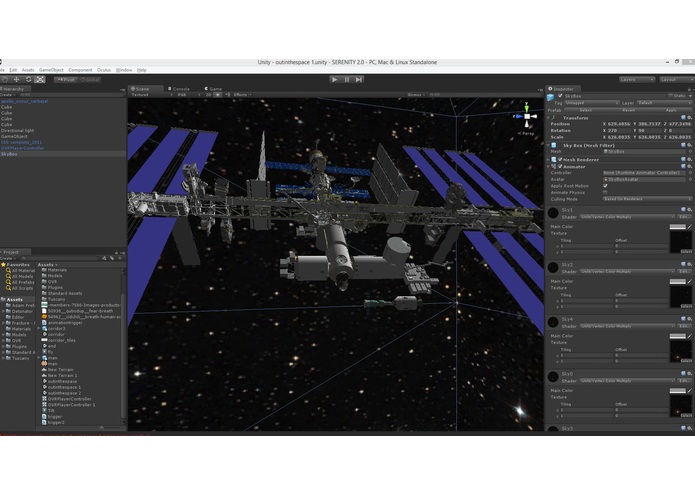The image size is (695, 494).
Task: Click the Avatar field object picker circle
Action: (690, 179)
